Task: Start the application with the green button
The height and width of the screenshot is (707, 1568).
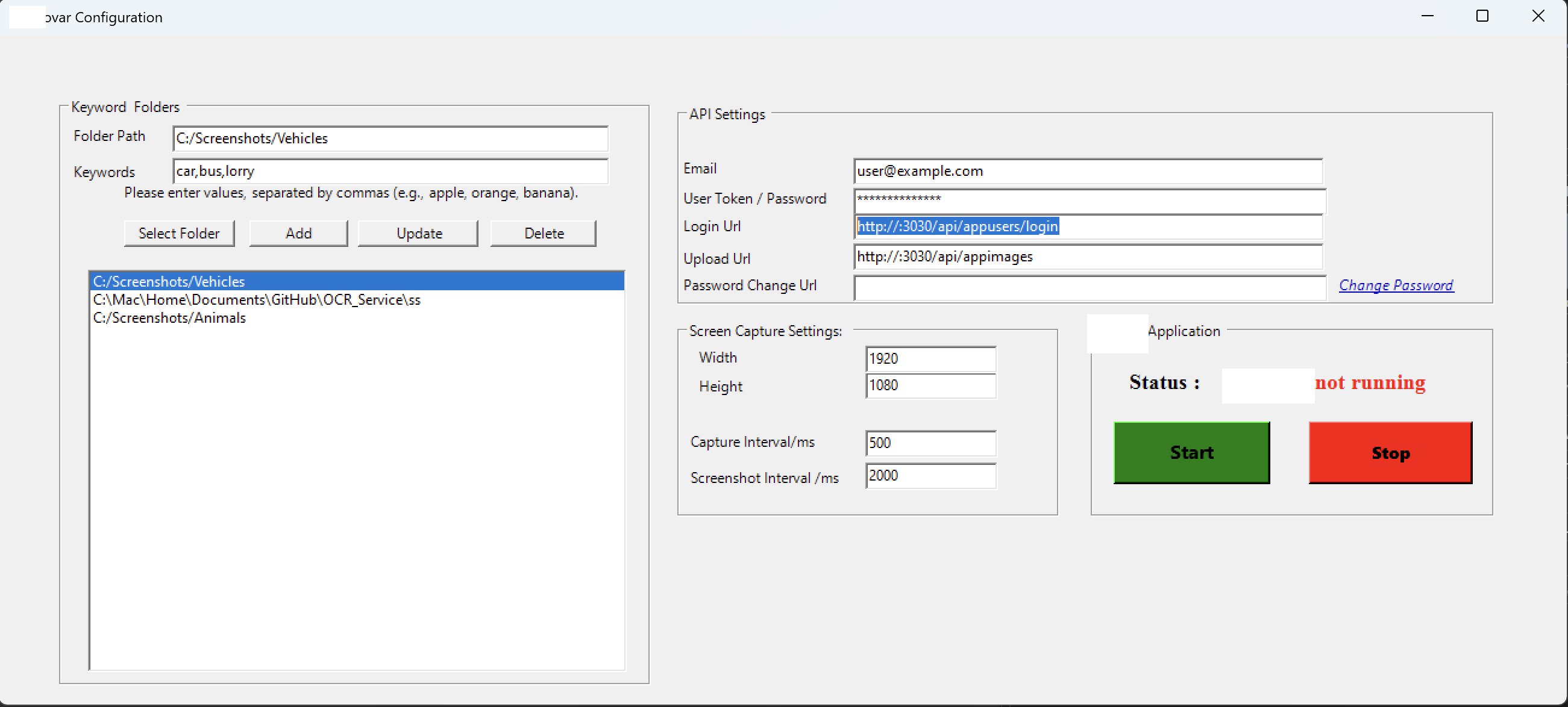Action: tap(1191, 453)
